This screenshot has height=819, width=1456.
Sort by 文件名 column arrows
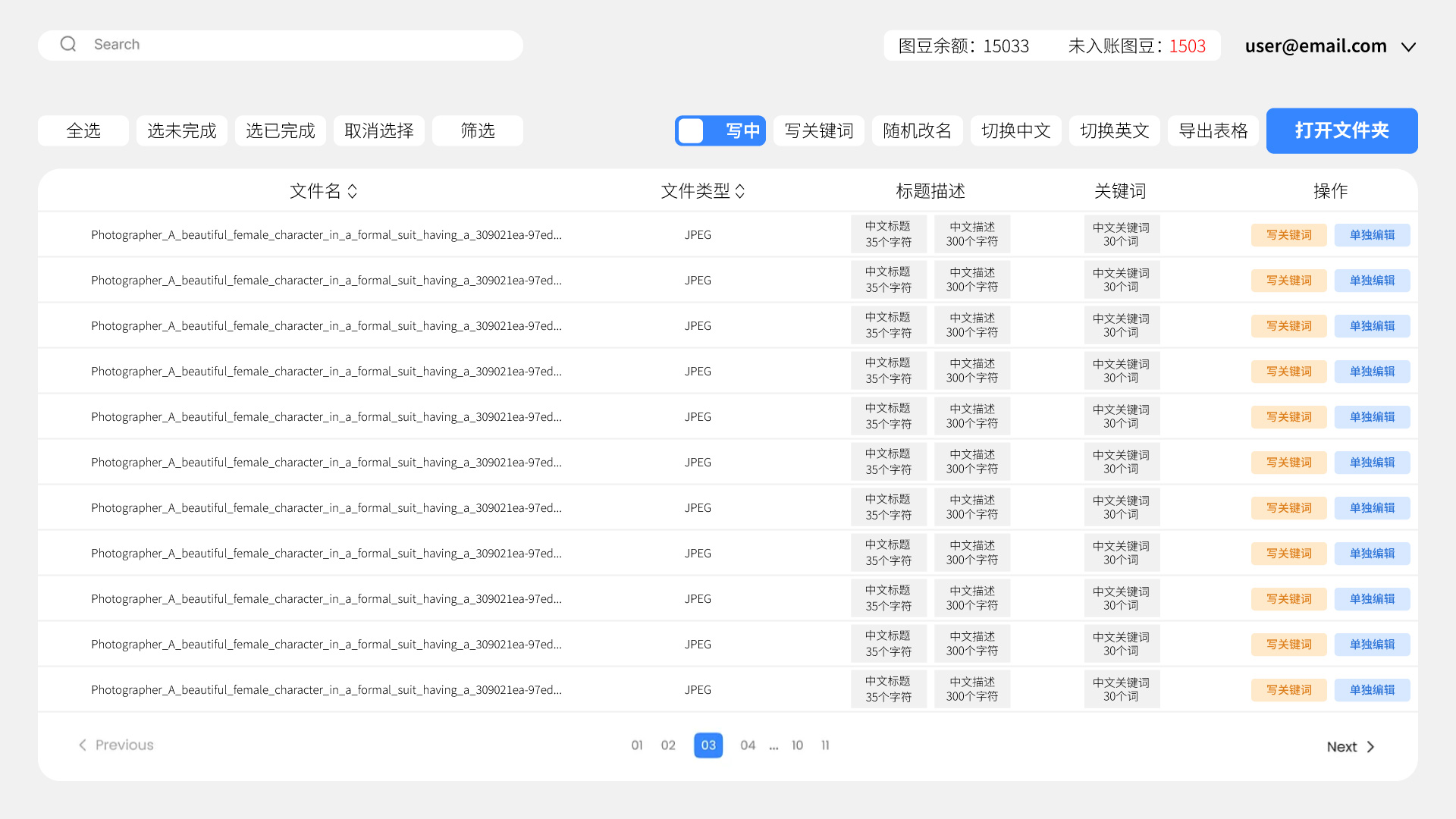pos(353,191)
